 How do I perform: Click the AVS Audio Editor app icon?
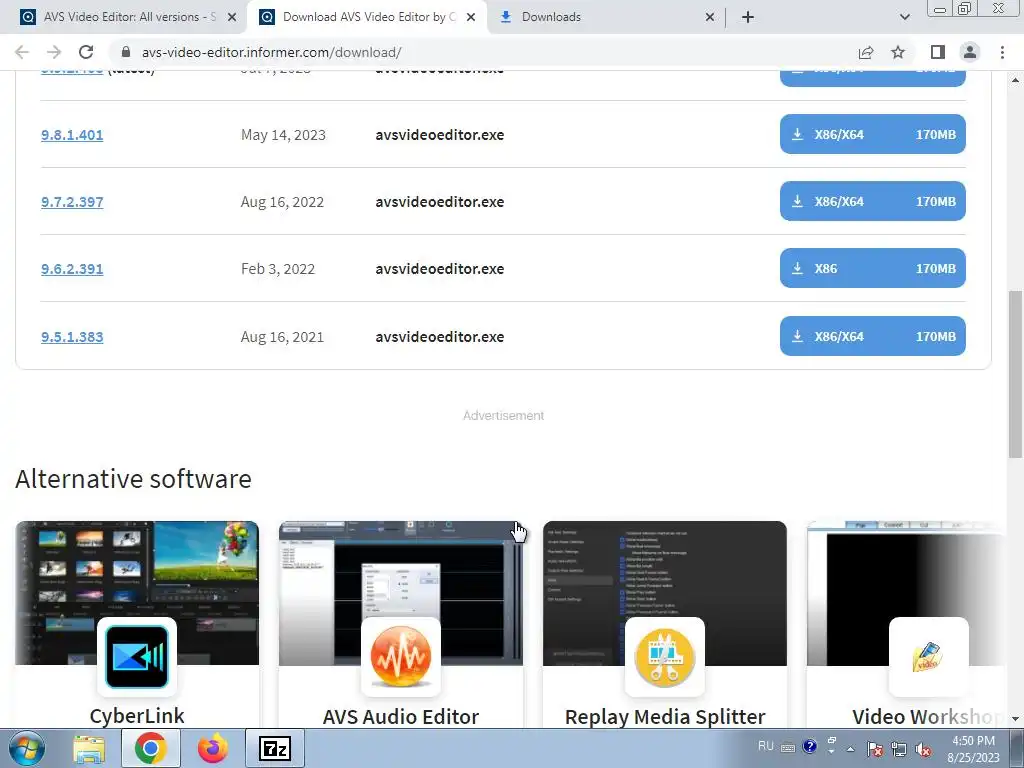[x=401, y=657]
